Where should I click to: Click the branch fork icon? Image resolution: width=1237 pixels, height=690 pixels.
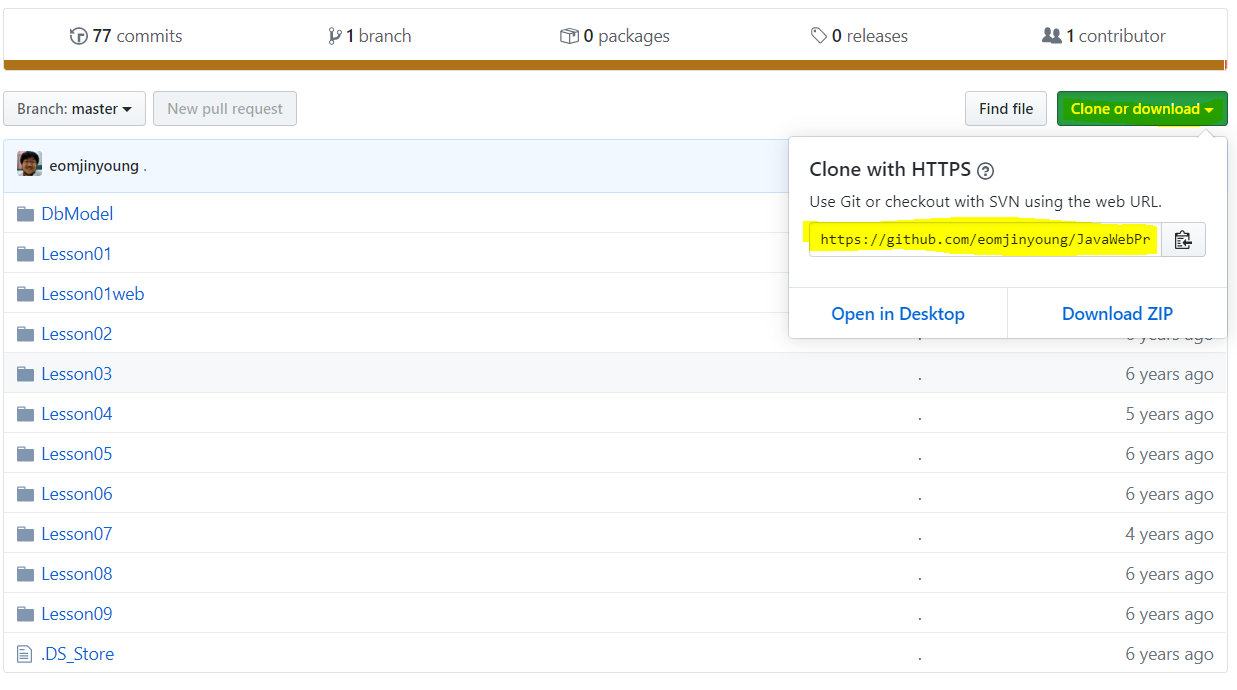pyautogui.click(x=334, y=36)
